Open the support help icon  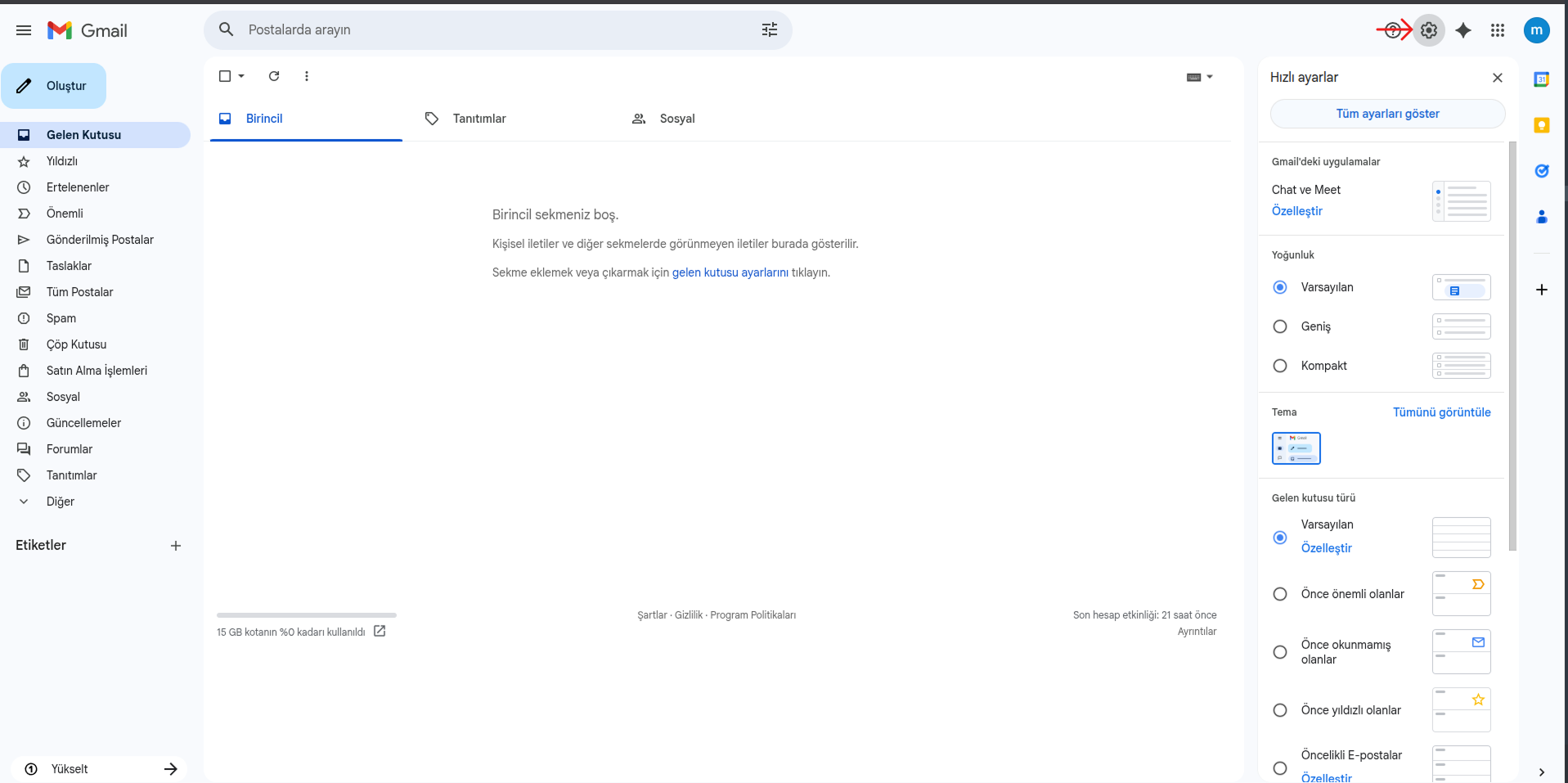pyautogui.click(x=1393, y=30)
